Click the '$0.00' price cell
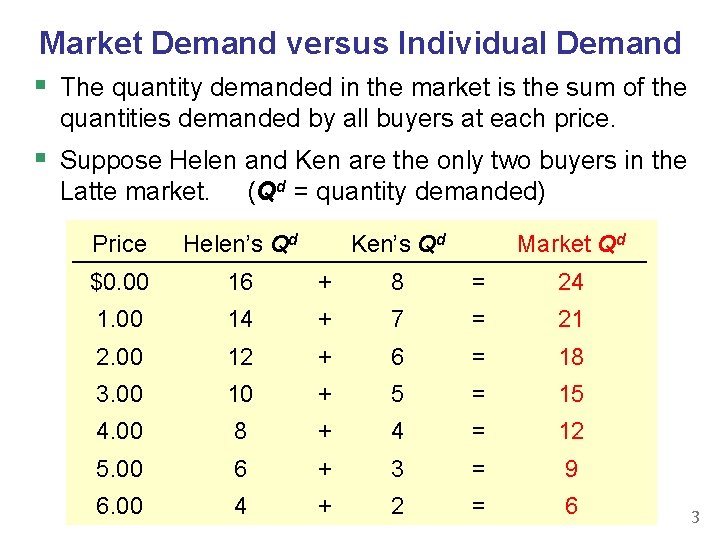The image size is (720, 540). click(119, 282)
